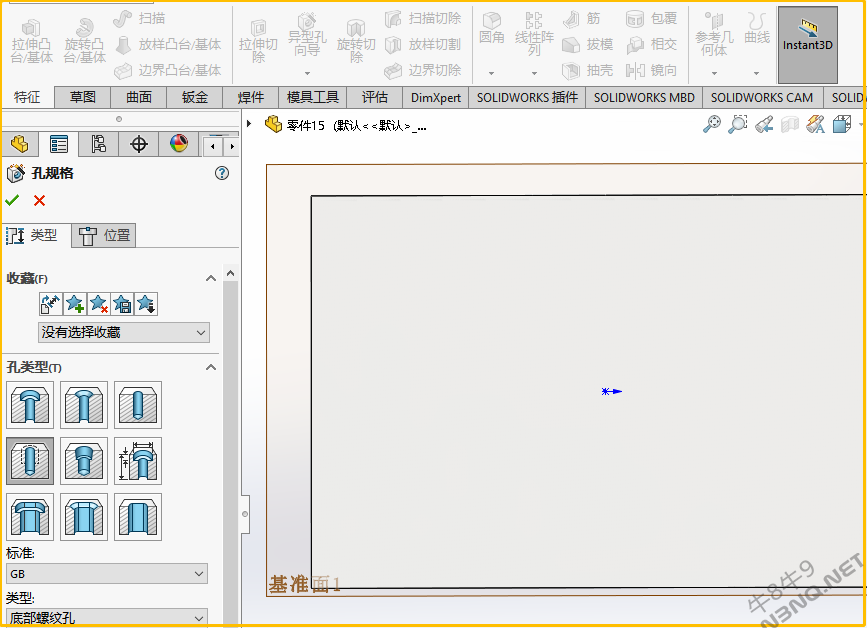Select the Straight Tap hole type
The width and height of the screenshot is (867, 628).
30,461
